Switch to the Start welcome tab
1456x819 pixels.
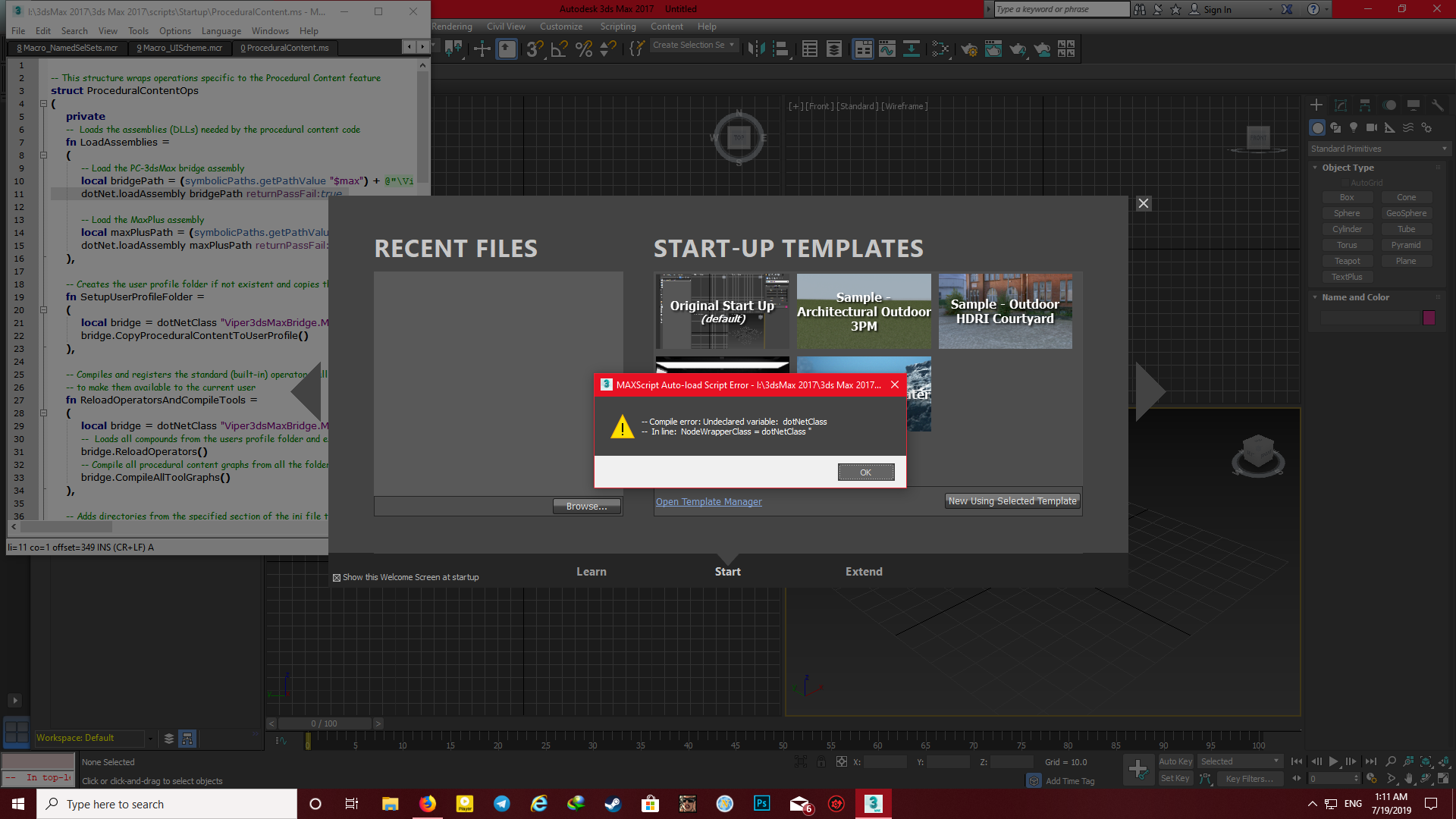point(727,572)
